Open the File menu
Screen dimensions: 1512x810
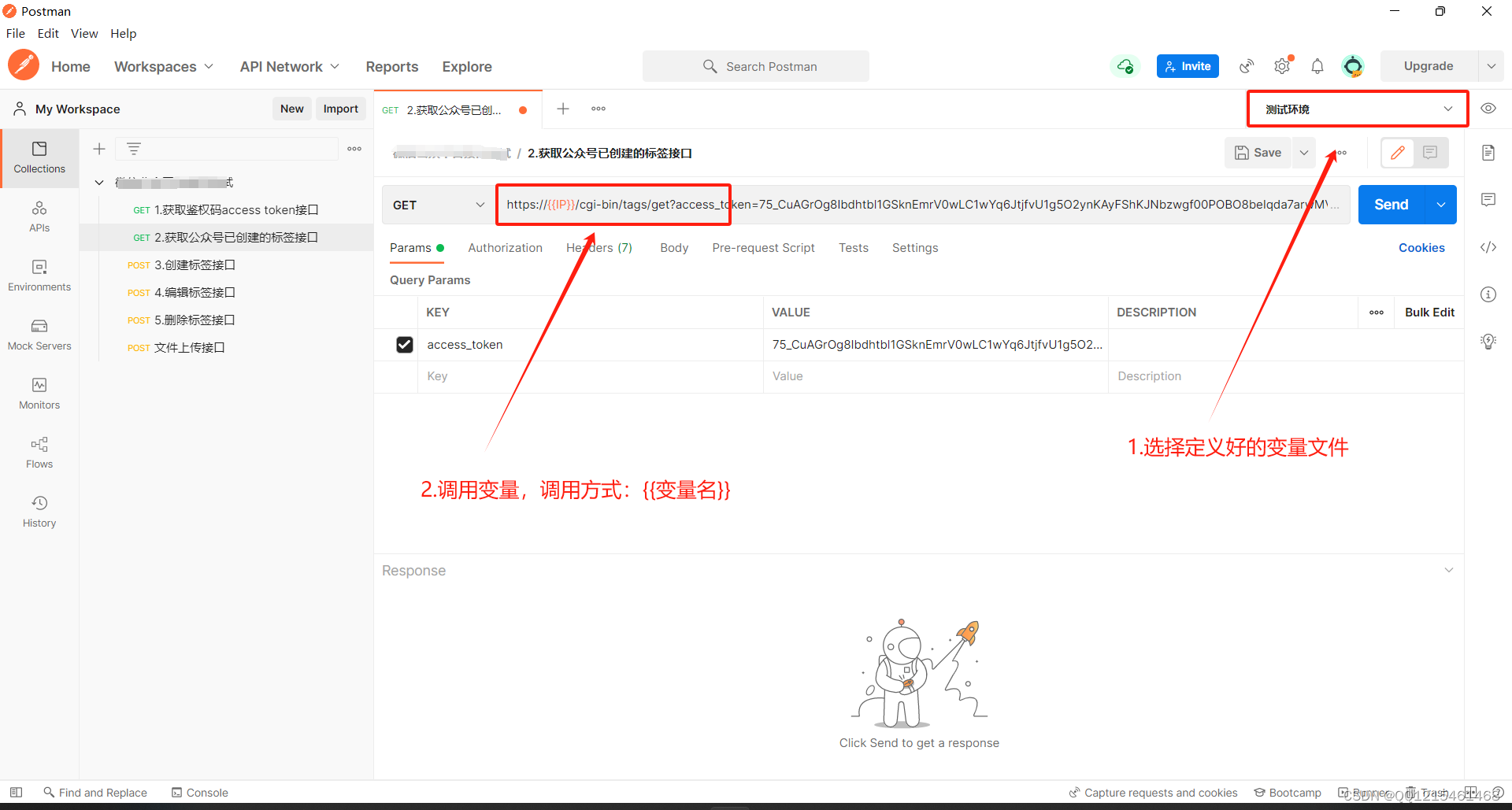click(16, 33)
